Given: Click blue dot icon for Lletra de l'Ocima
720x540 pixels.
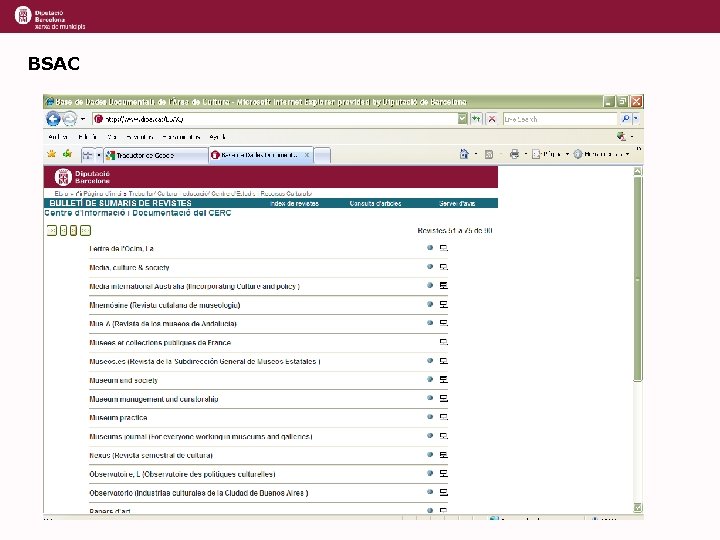Looking at the screenshot, I should [x=430, y=248].
